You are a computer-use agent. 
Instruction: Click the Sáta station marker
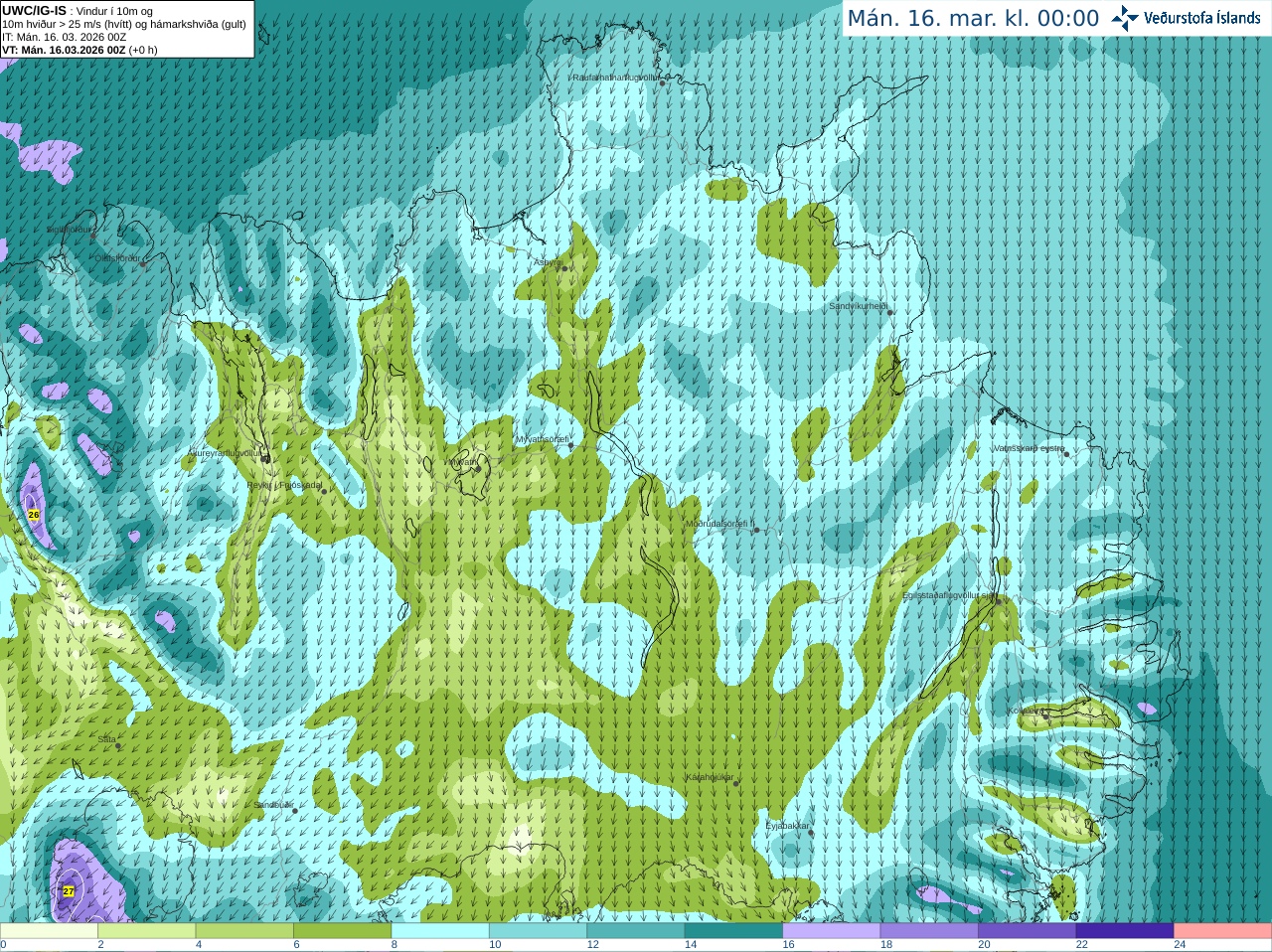click(x=118, y=745)
